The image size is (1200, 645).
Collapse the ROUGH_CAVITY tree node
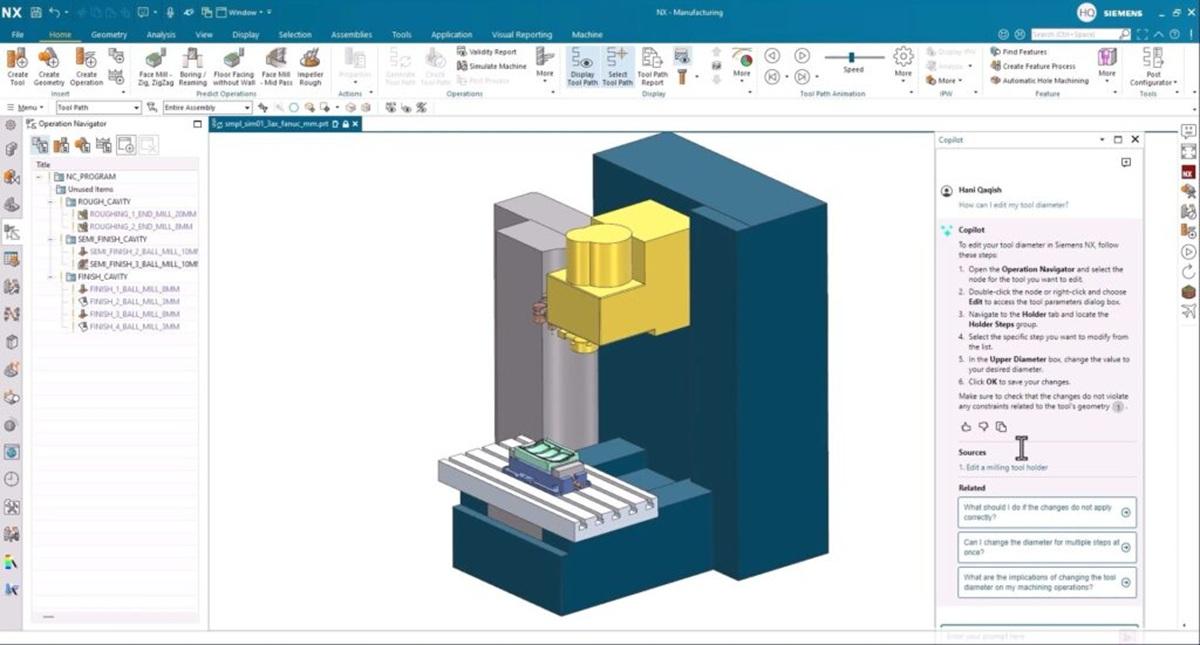[x=52, y=201]
